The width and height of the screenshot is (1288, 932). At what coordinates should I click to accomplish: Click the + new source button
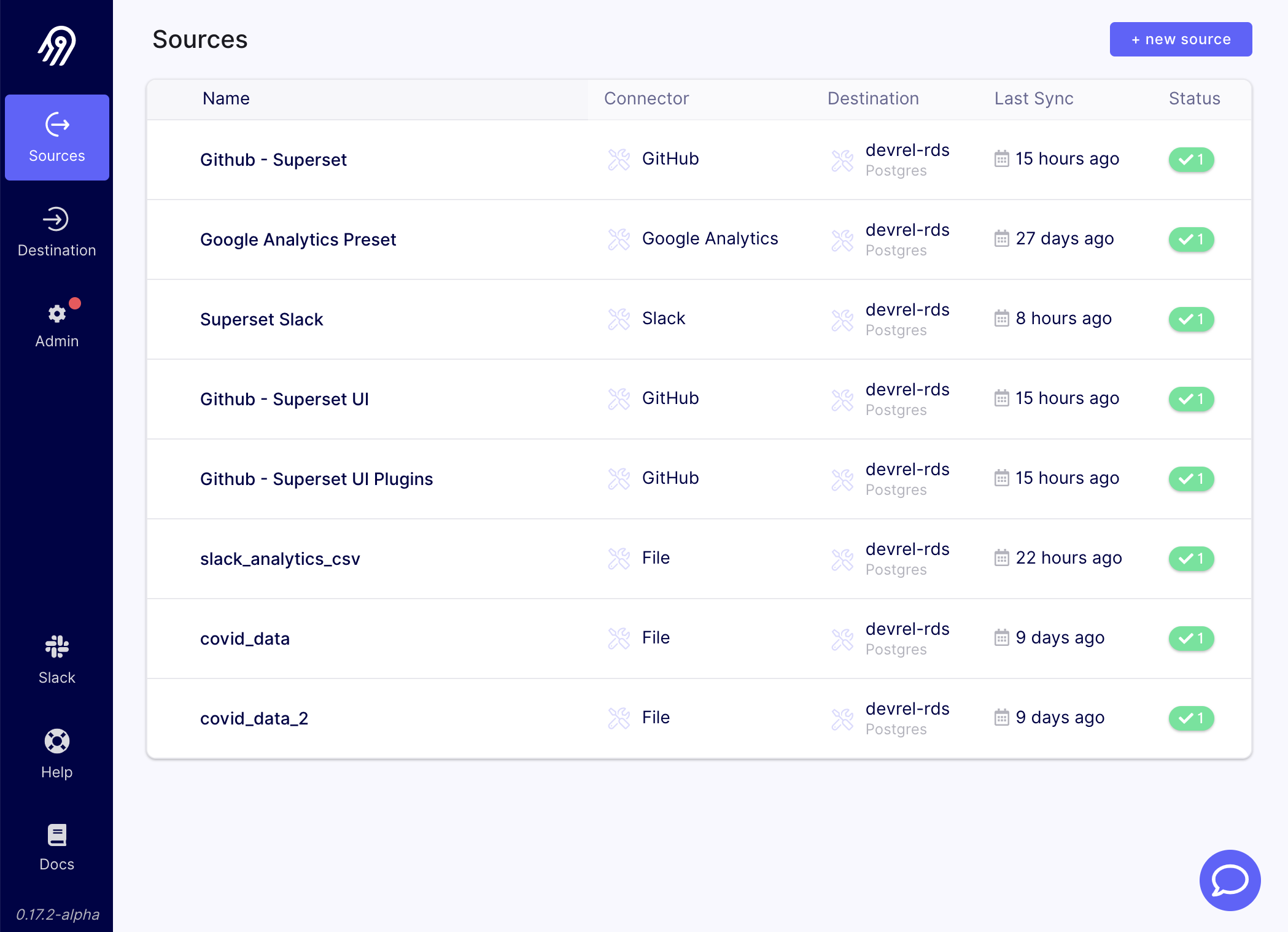pos(1180,39)
